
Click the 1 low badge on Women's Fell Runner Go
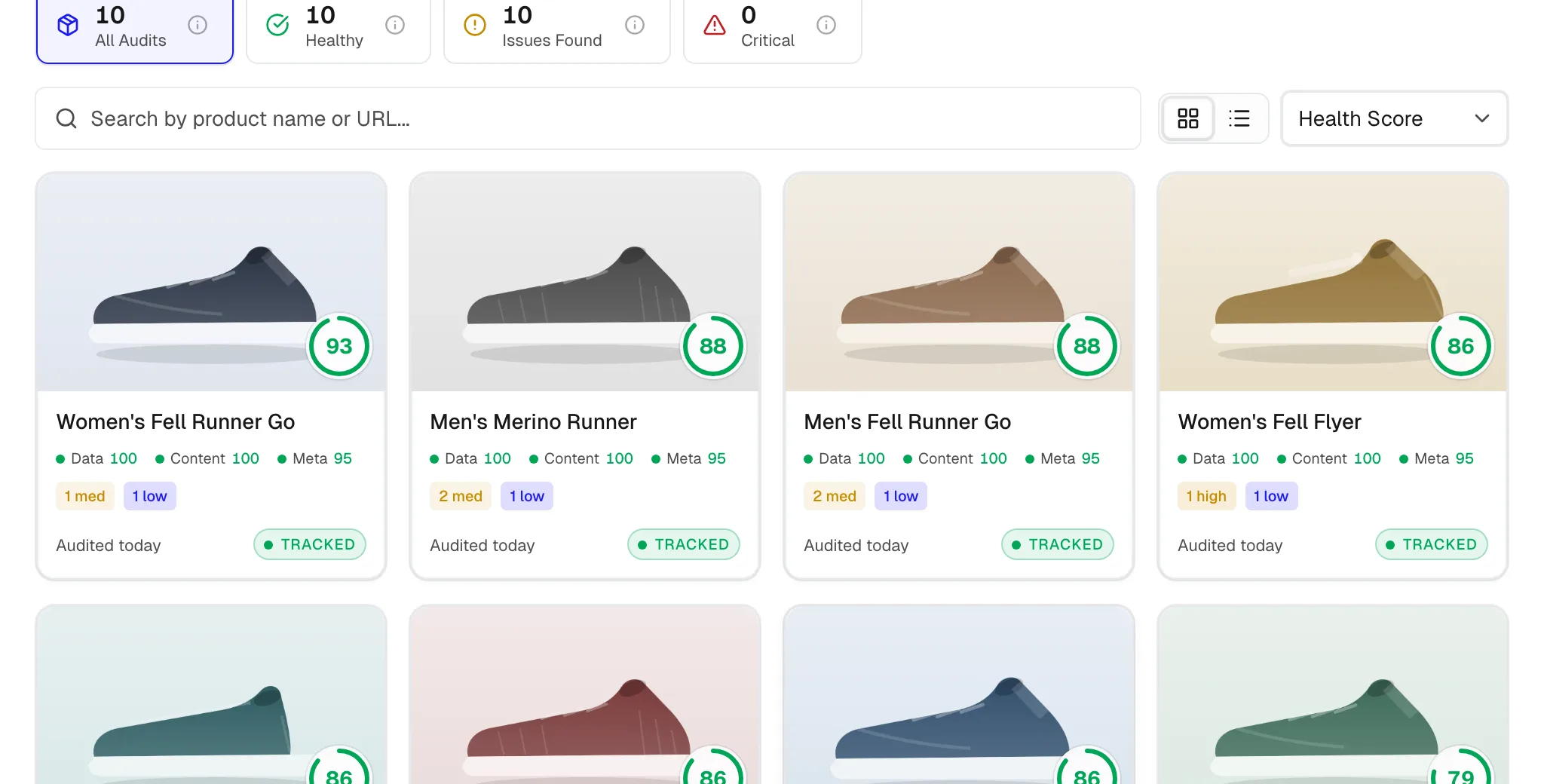(150, 496)
